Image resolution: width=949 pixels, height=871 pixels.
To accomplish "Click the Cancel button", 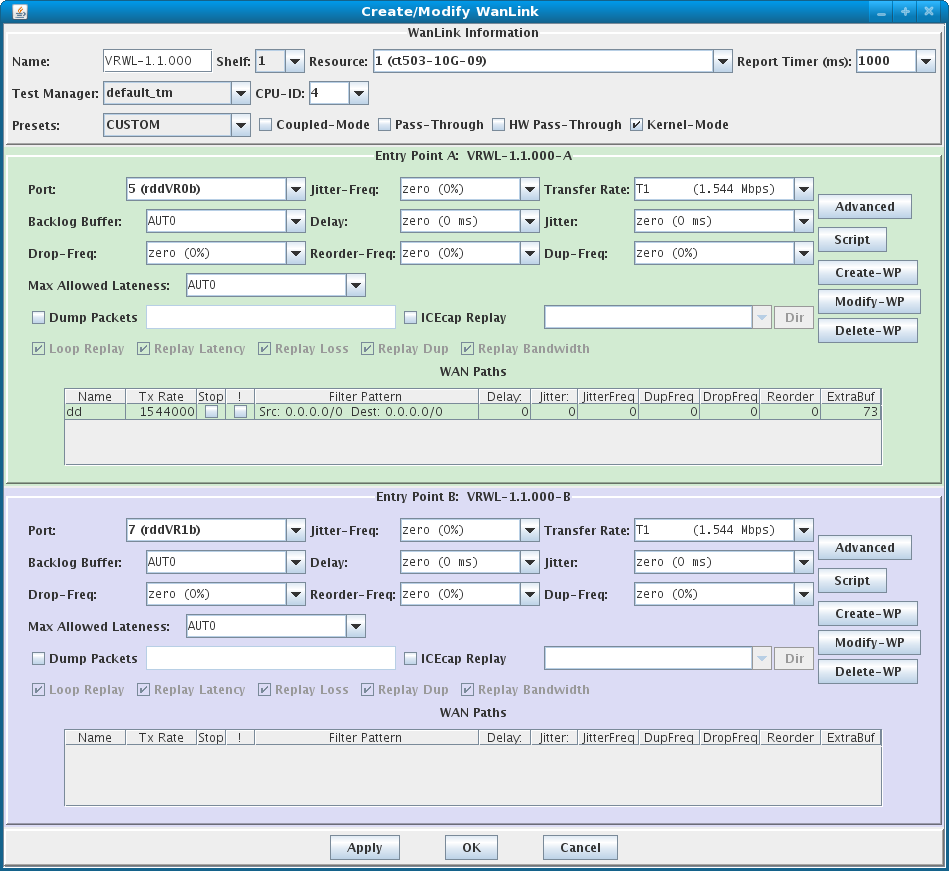I will tap(580, 847).
